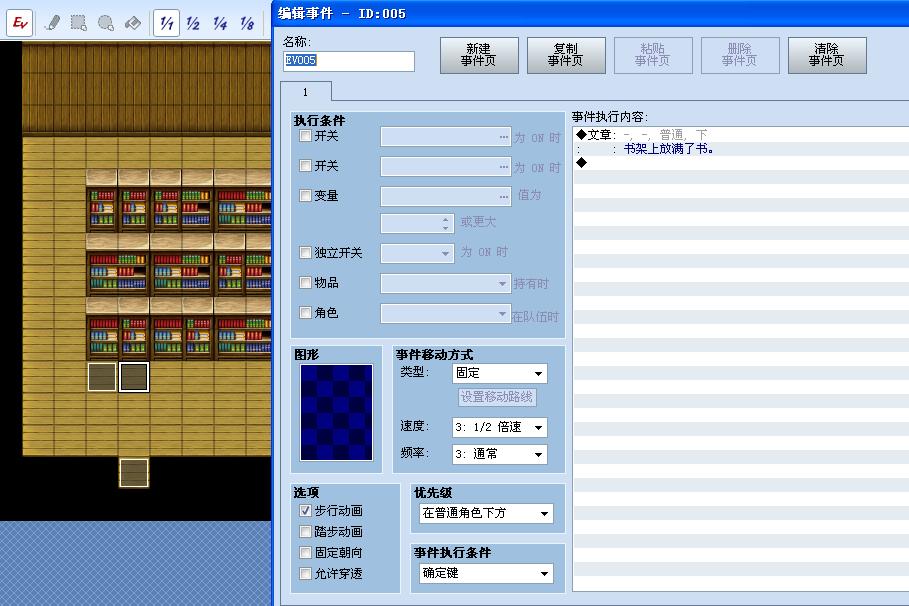The width and height of the screenshot is (909, 606).
Task: Switch to event page tab 1
Action: 306,92
